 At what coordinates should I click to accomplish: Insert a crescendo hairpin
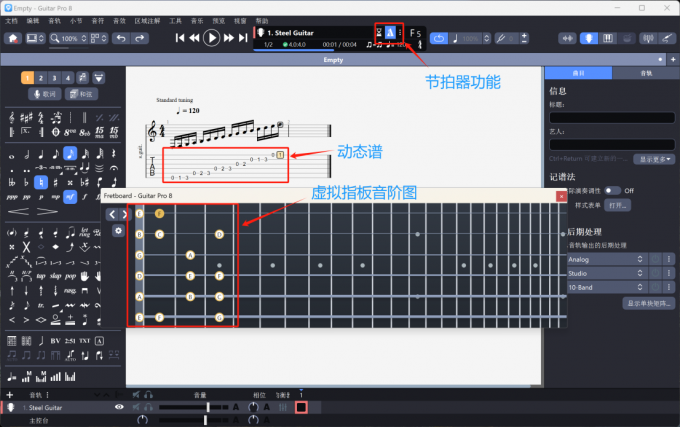[x=18, y=212]
